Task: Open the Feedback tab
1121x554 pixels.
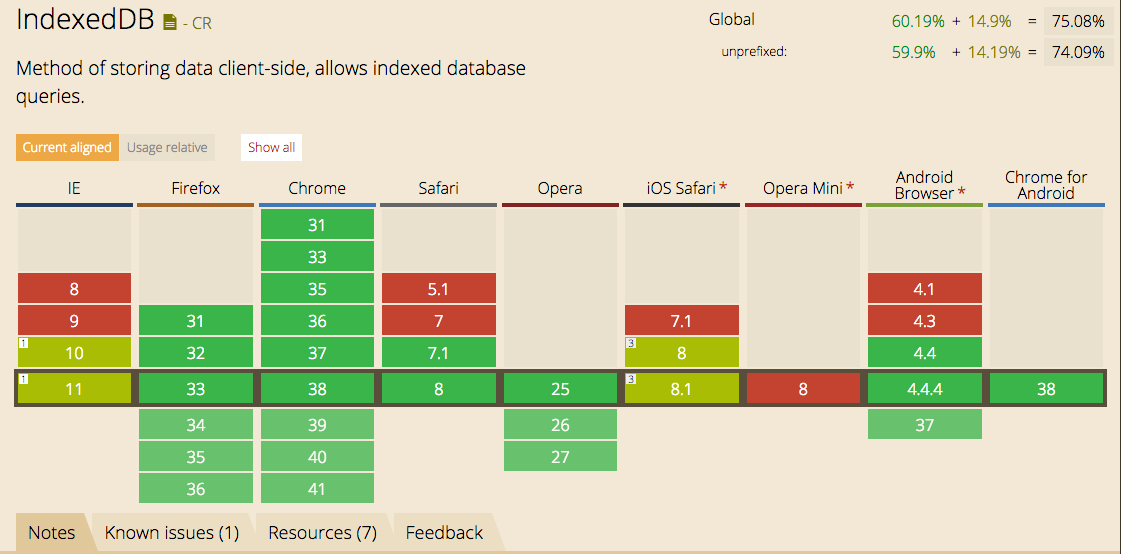Action: click(x=444, y=533)
